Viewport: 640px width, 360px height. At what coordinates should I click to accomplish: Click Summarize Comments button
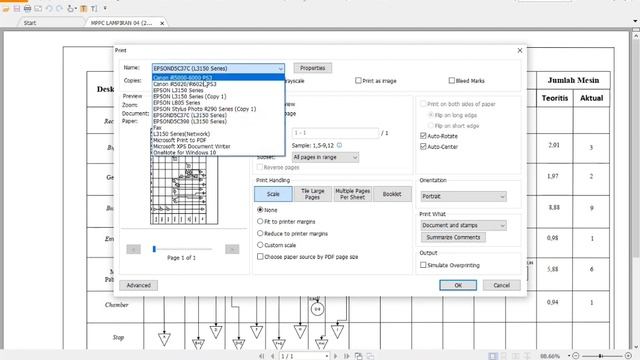[x=453, y=237]
